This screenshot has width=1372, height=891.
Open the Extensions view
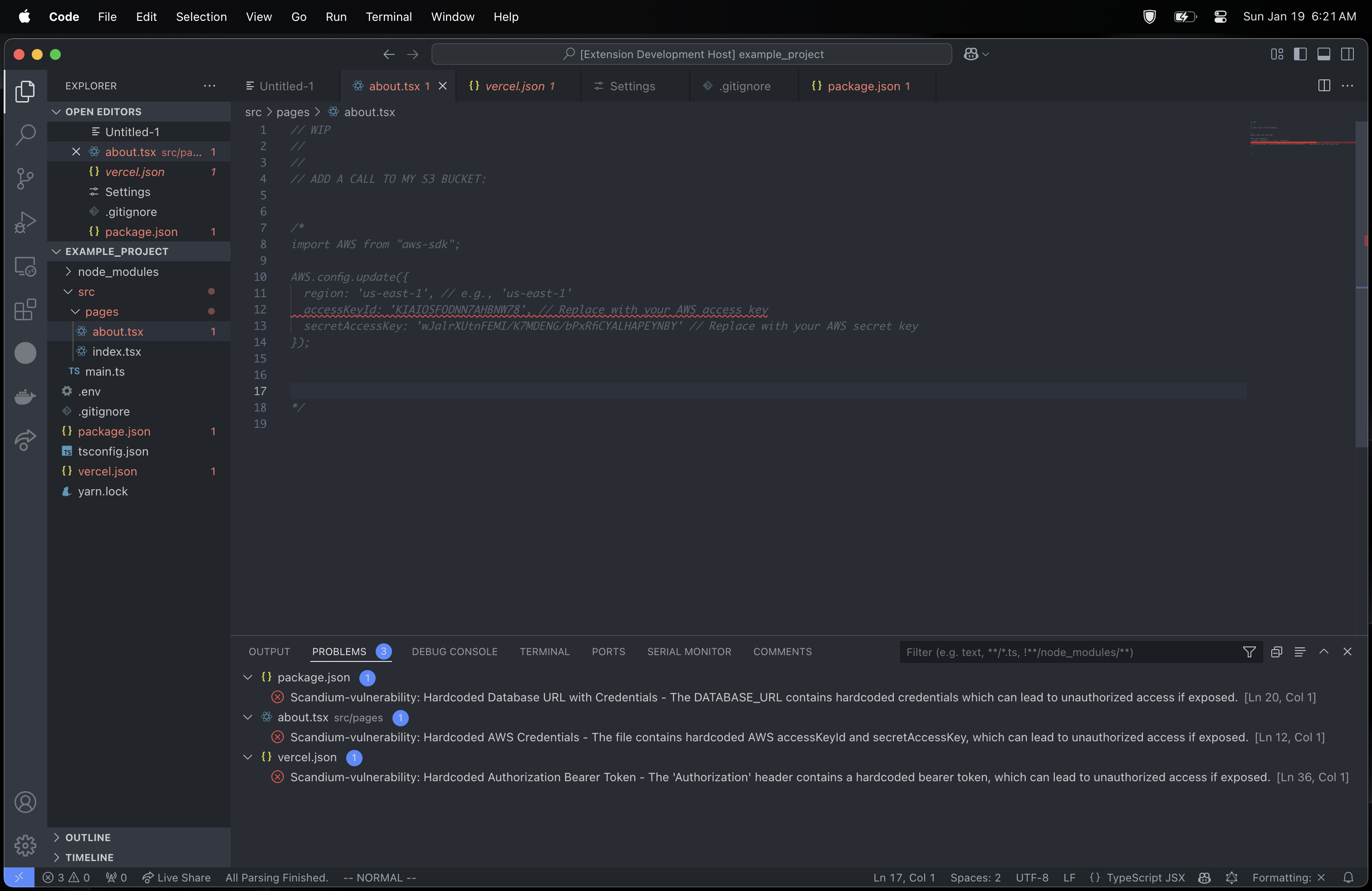click(25, 309)
